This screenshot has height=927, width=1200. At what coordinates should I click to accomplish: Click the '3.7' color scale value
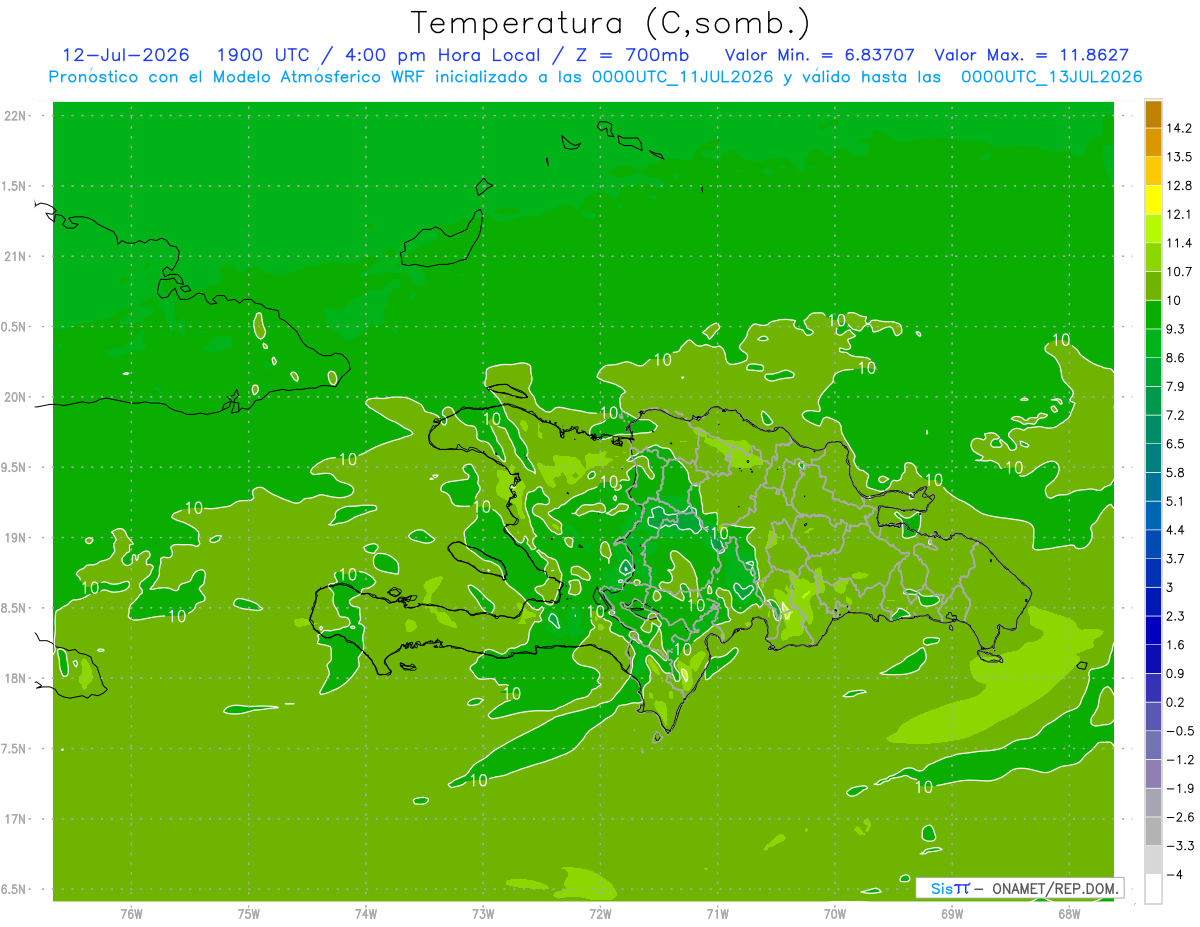pyautogui.click(x=1176, y=558)
